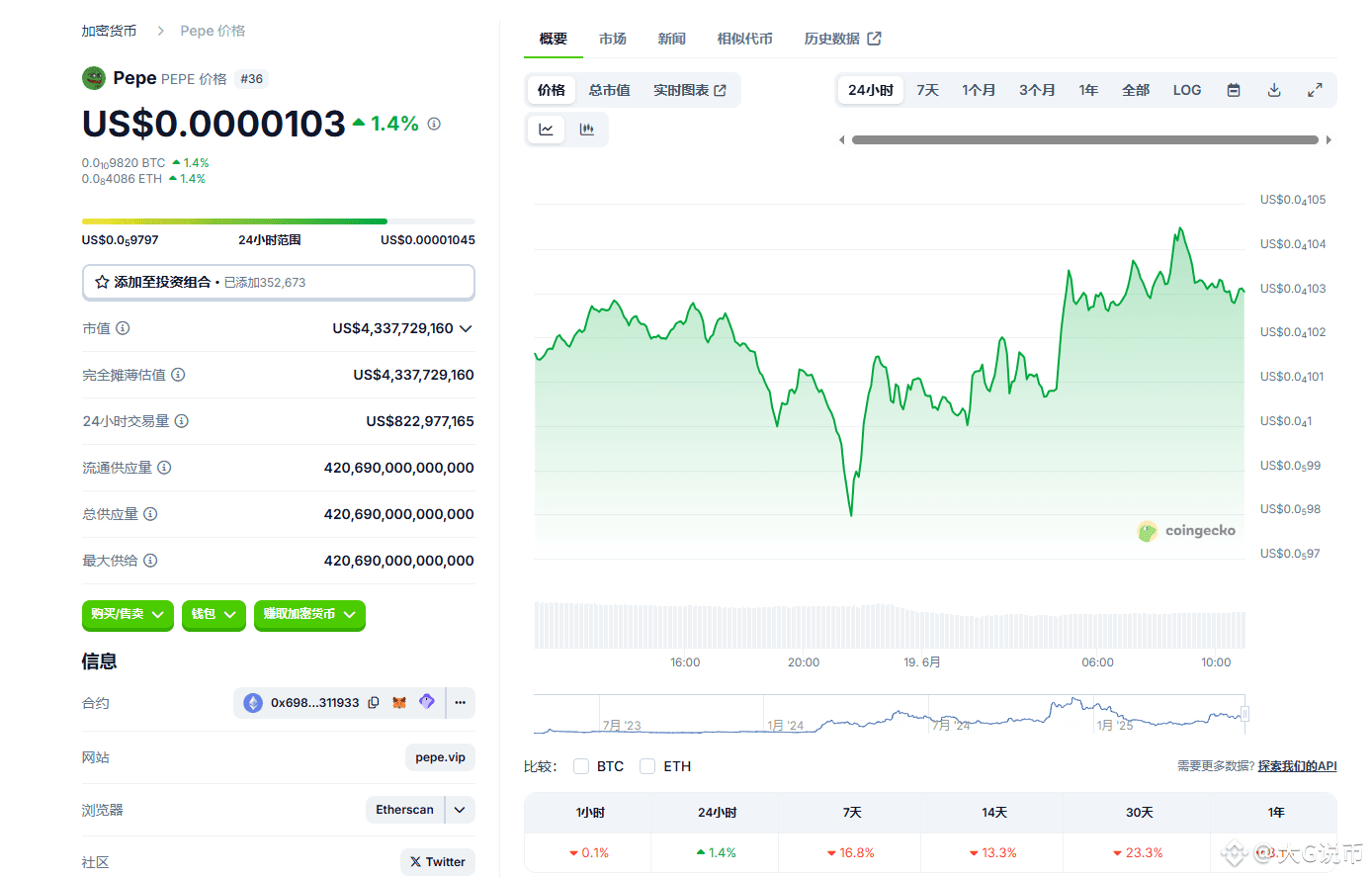Viewport: 1372px width, 878px height.
Task: Open the info tooltip next to 市值
Action: (123, 328)
